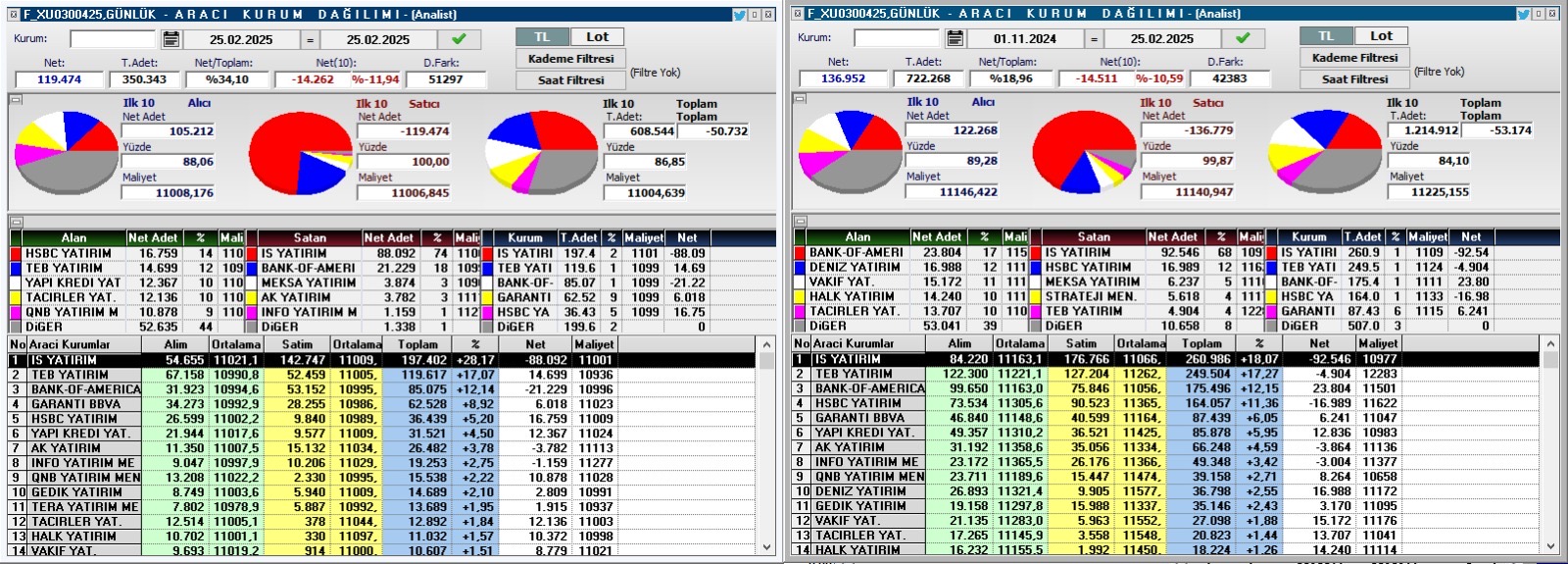The width and height of the screenshot is (1568, 564).
Task: Select row 1 IS YATIRIM in left window lower table
Action: 384,360
